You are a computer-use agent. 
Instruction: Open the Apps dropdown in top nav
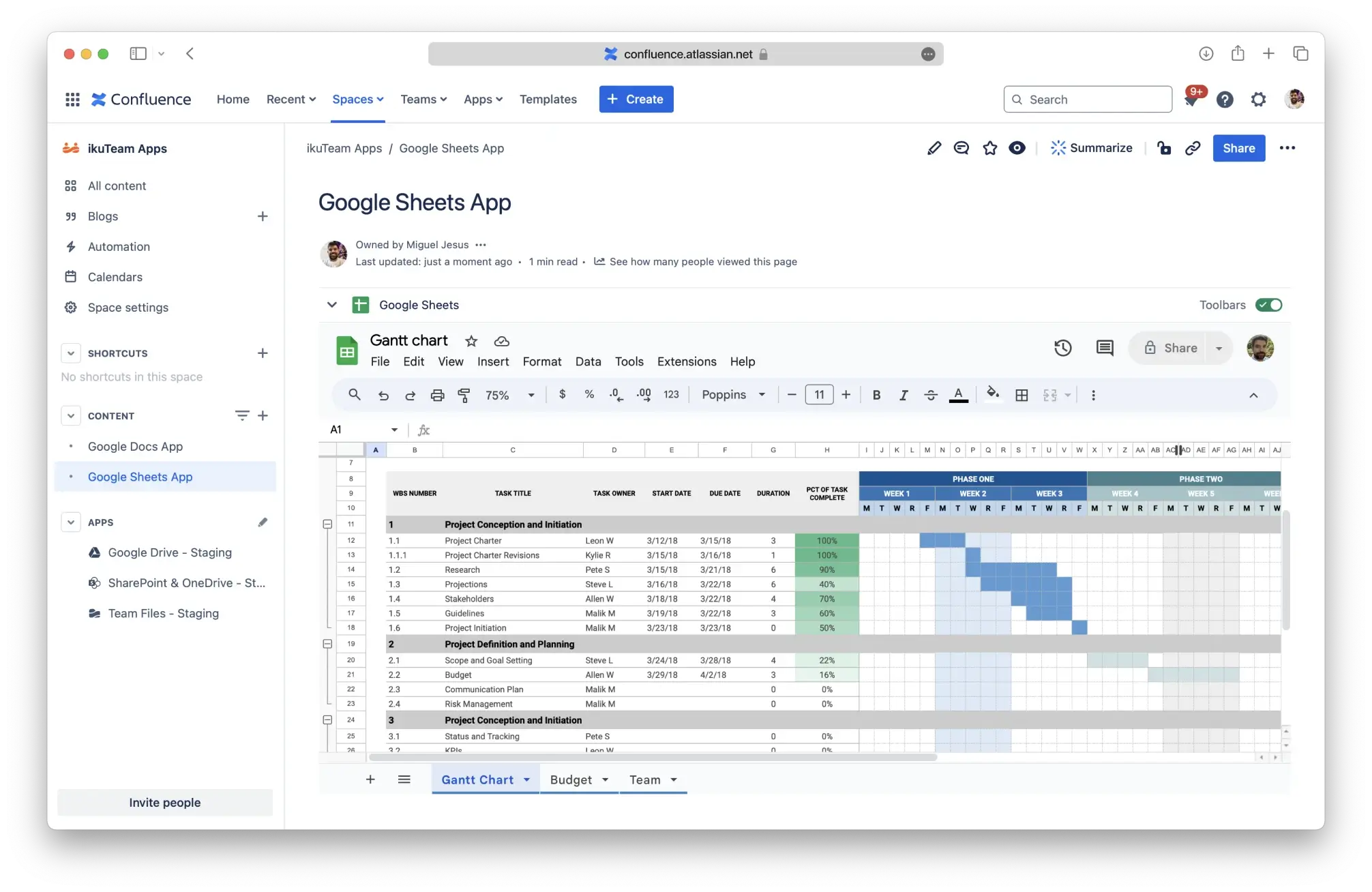click(483, 100)
